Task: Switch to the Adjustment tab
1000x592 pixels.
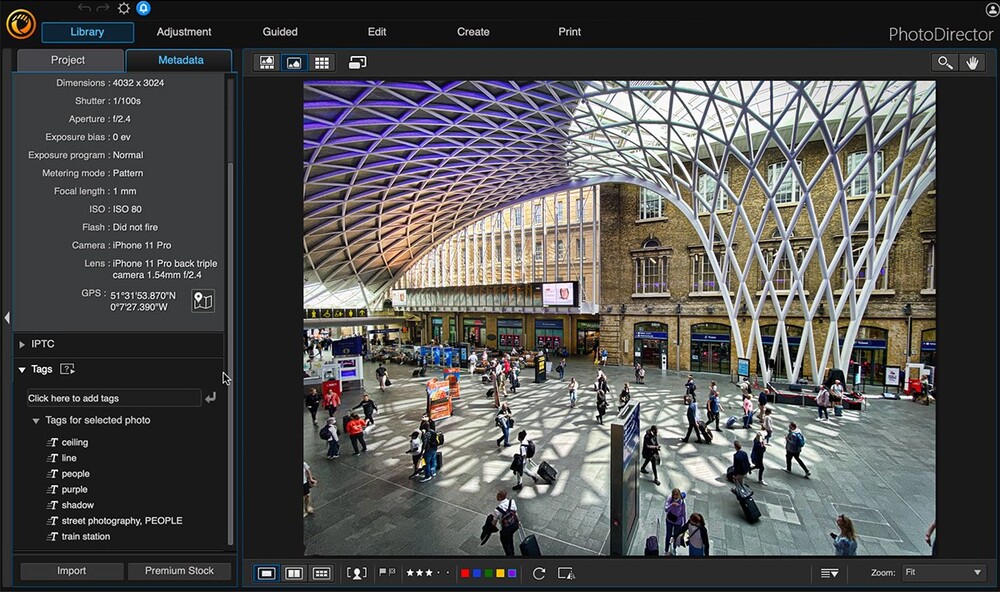Action: 184,31
